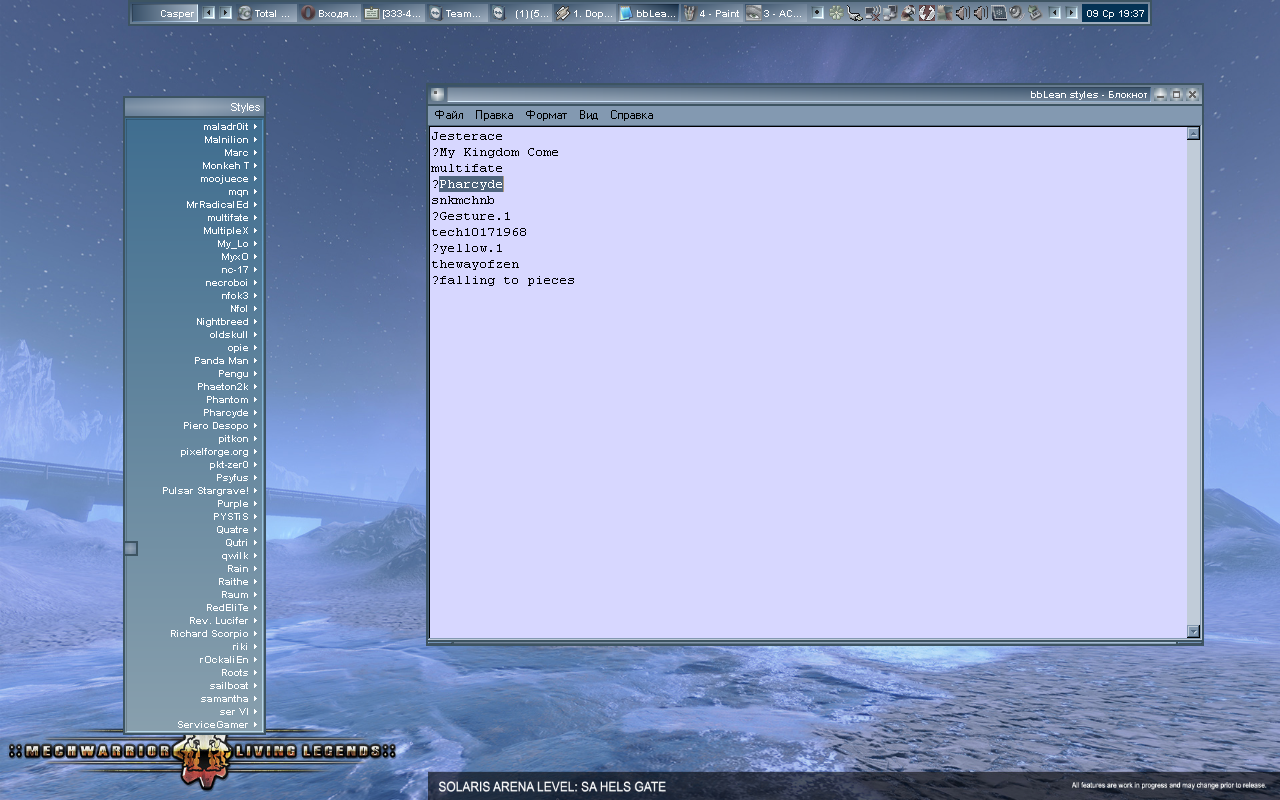Expand the samantha styles submenu
The image size is (1280, 800).
[x=194, y=699]
